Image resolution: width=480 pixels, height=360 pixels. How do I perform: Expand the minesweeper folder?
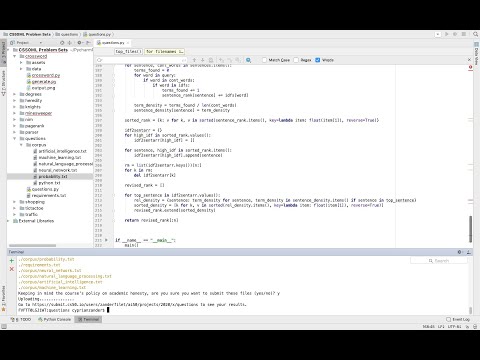[15, 113]
